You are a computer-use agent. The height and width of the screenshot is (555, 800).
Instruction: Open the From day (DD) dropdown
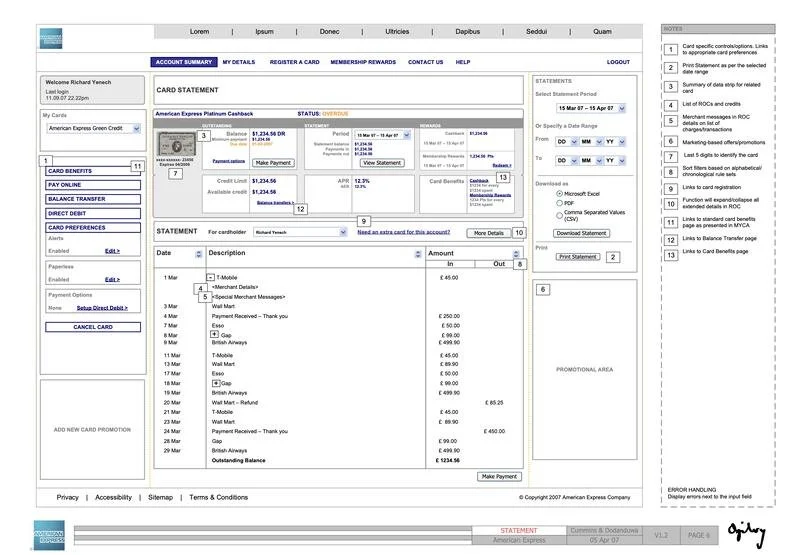[567, 142]
